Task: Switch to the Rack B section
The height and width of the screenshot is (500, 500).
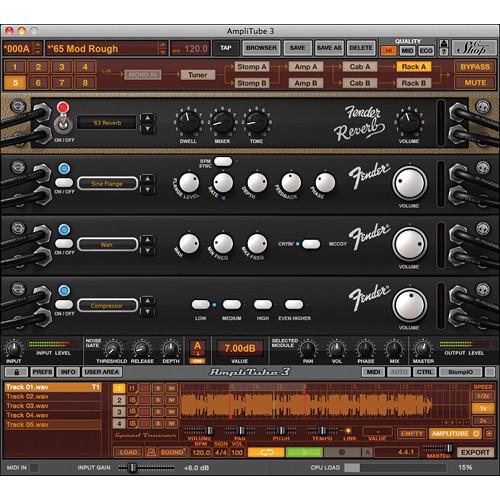Action: pos(413,83)
